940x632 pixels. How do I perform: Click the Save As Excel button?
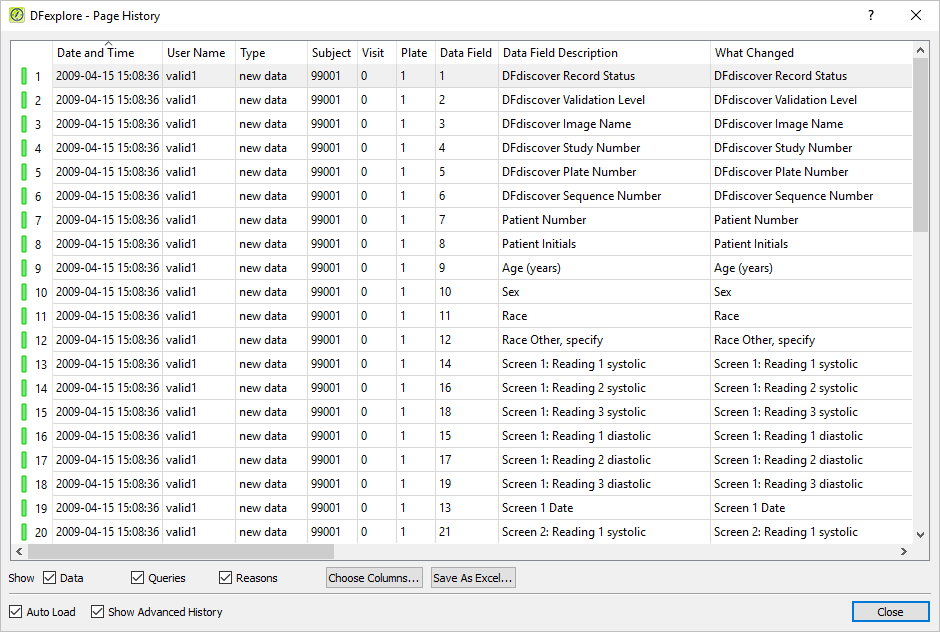(473, 578)
